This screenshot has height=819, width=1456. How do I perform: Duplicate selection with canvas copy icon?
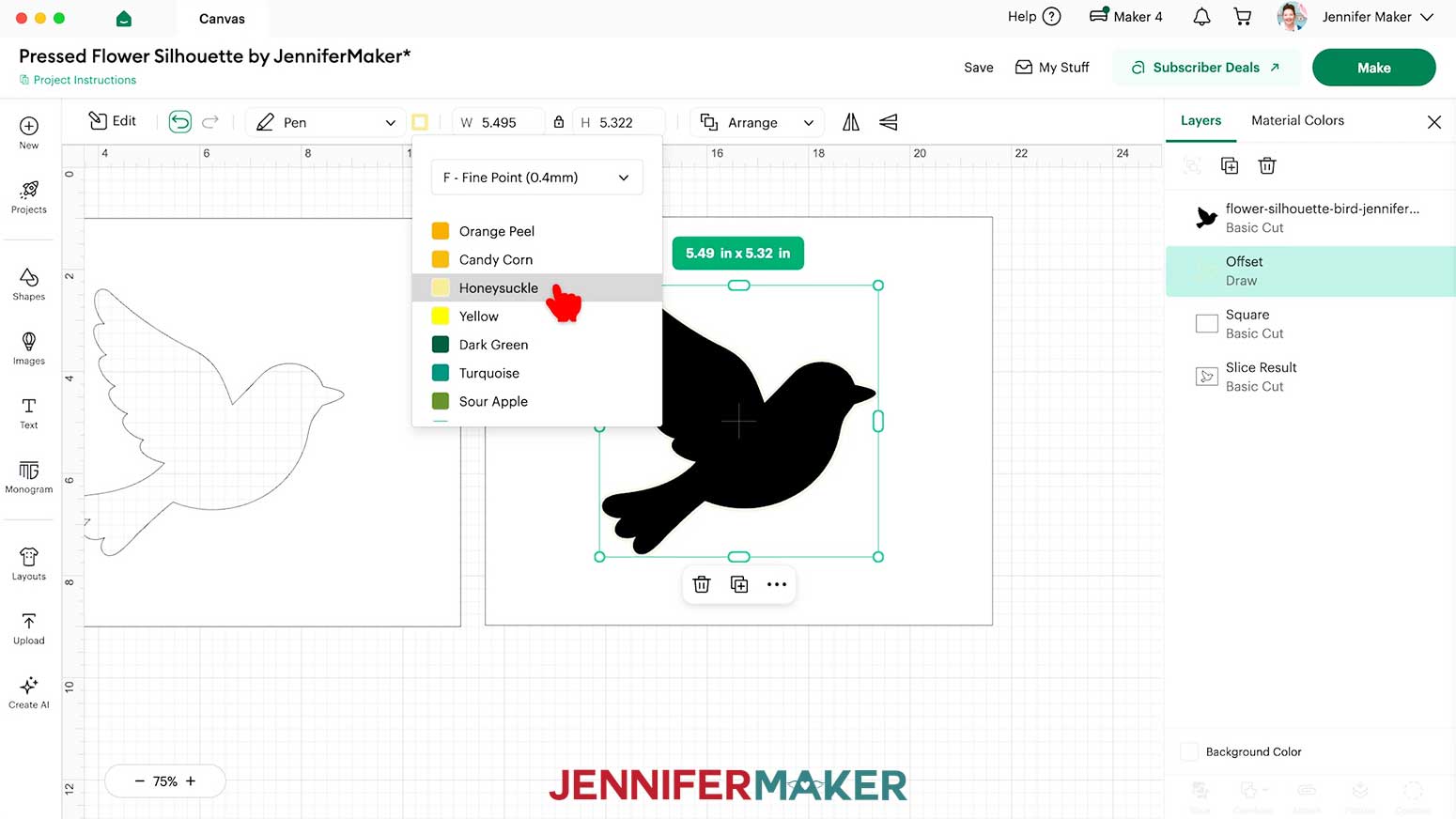point(739,584)
